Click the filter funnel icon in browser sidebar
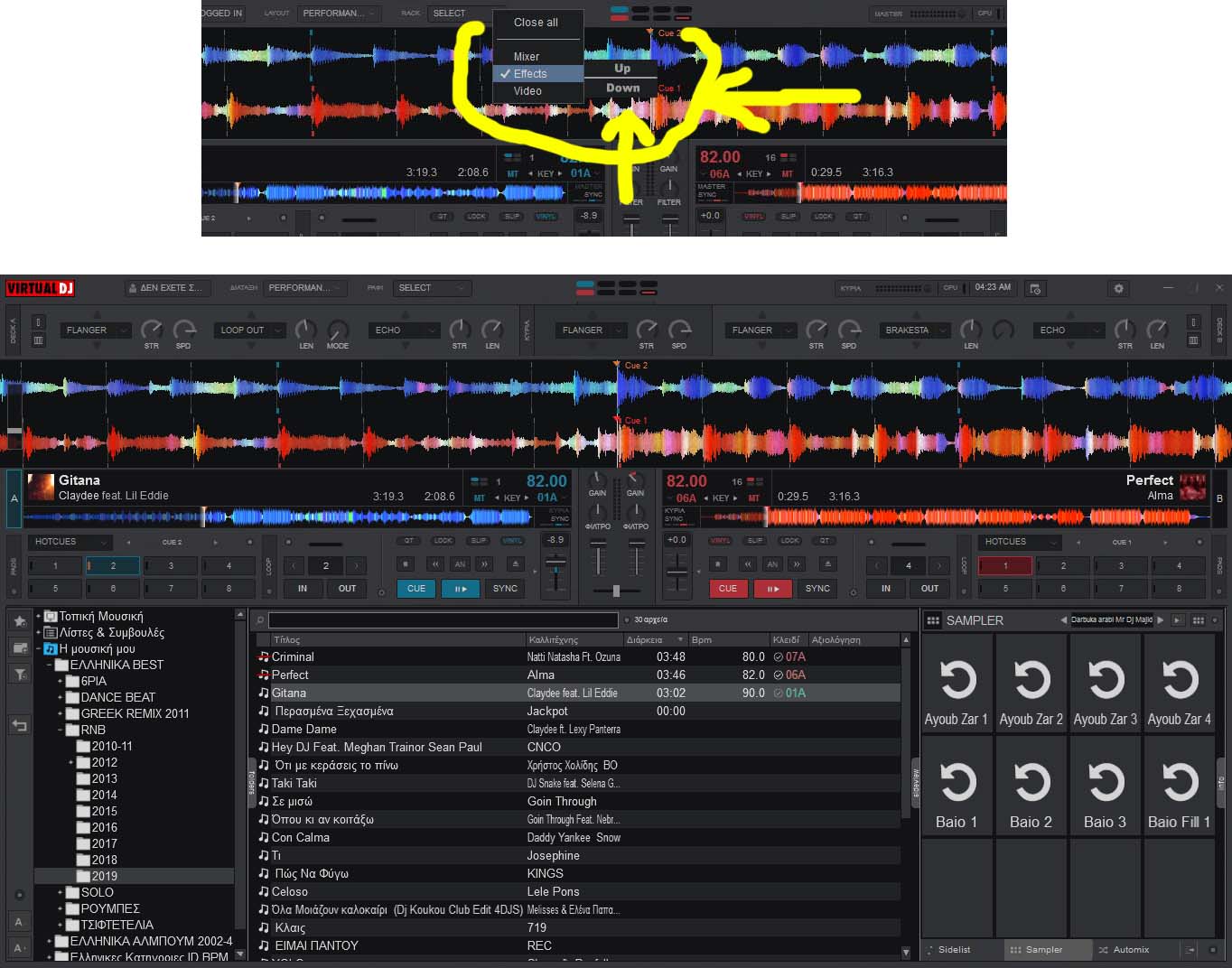The image size is (1232, 968). [x=19, y=674]
